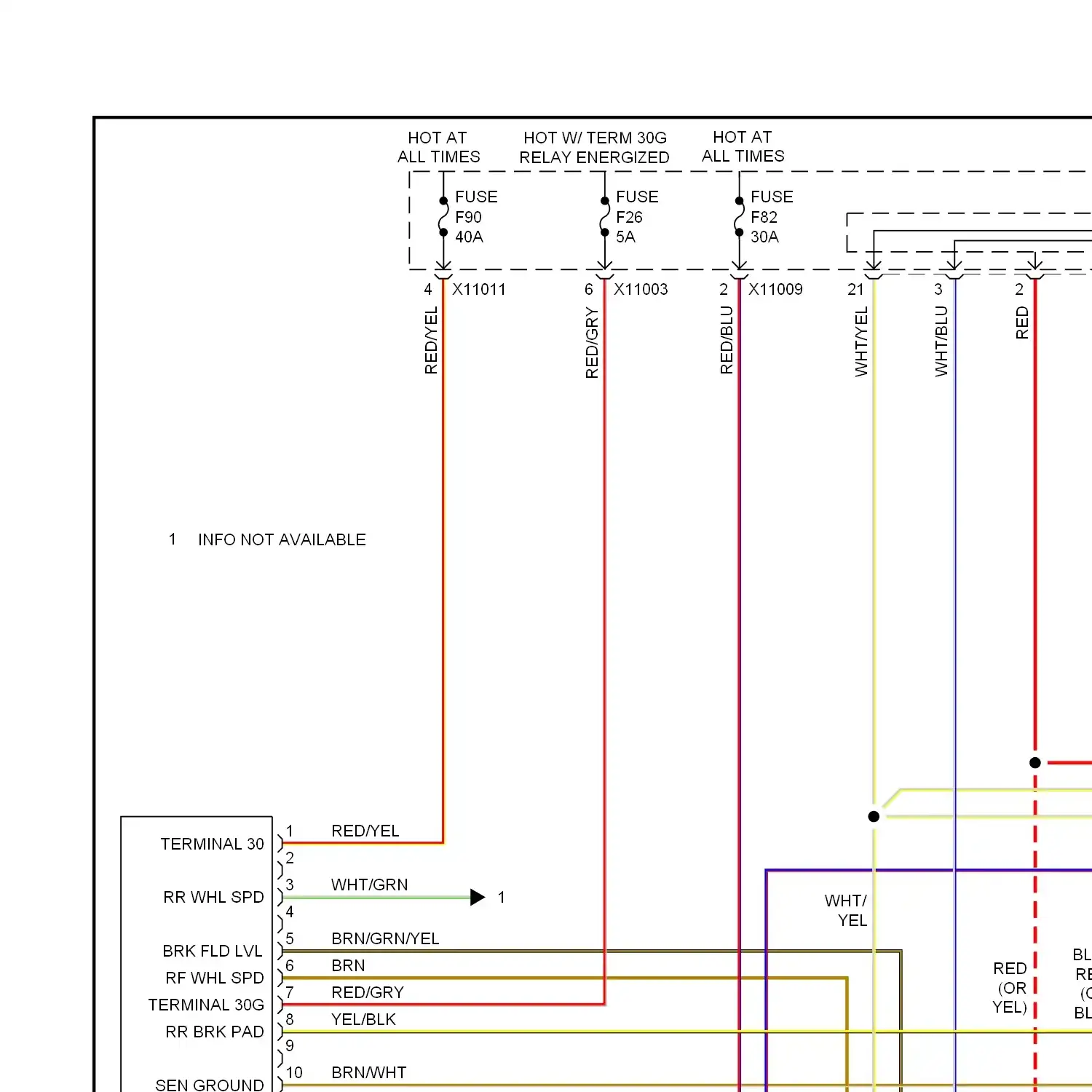This screenshot has height=1092, width=1092.
Task: Click pin number 21 at the fuse box
Action: pyautogui.click(x=855, y=289)
